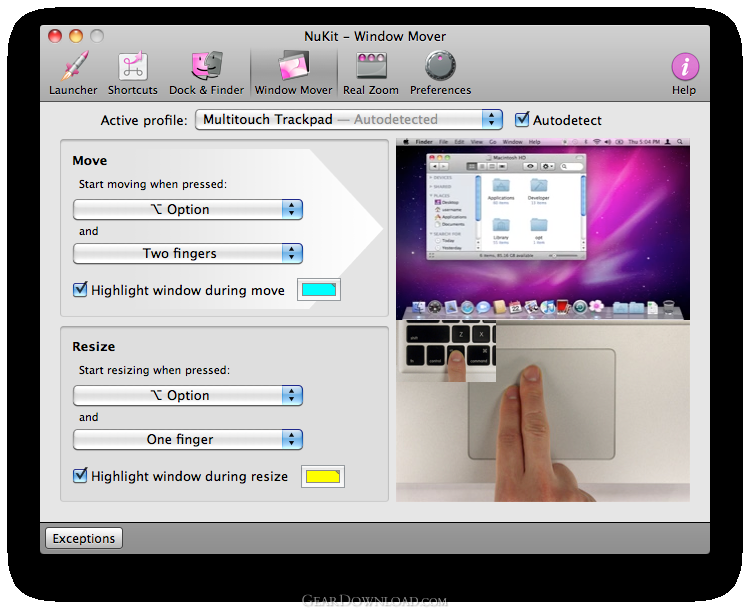
Task: Click the Finder window in the preview
Action: [x=506, y=207]
